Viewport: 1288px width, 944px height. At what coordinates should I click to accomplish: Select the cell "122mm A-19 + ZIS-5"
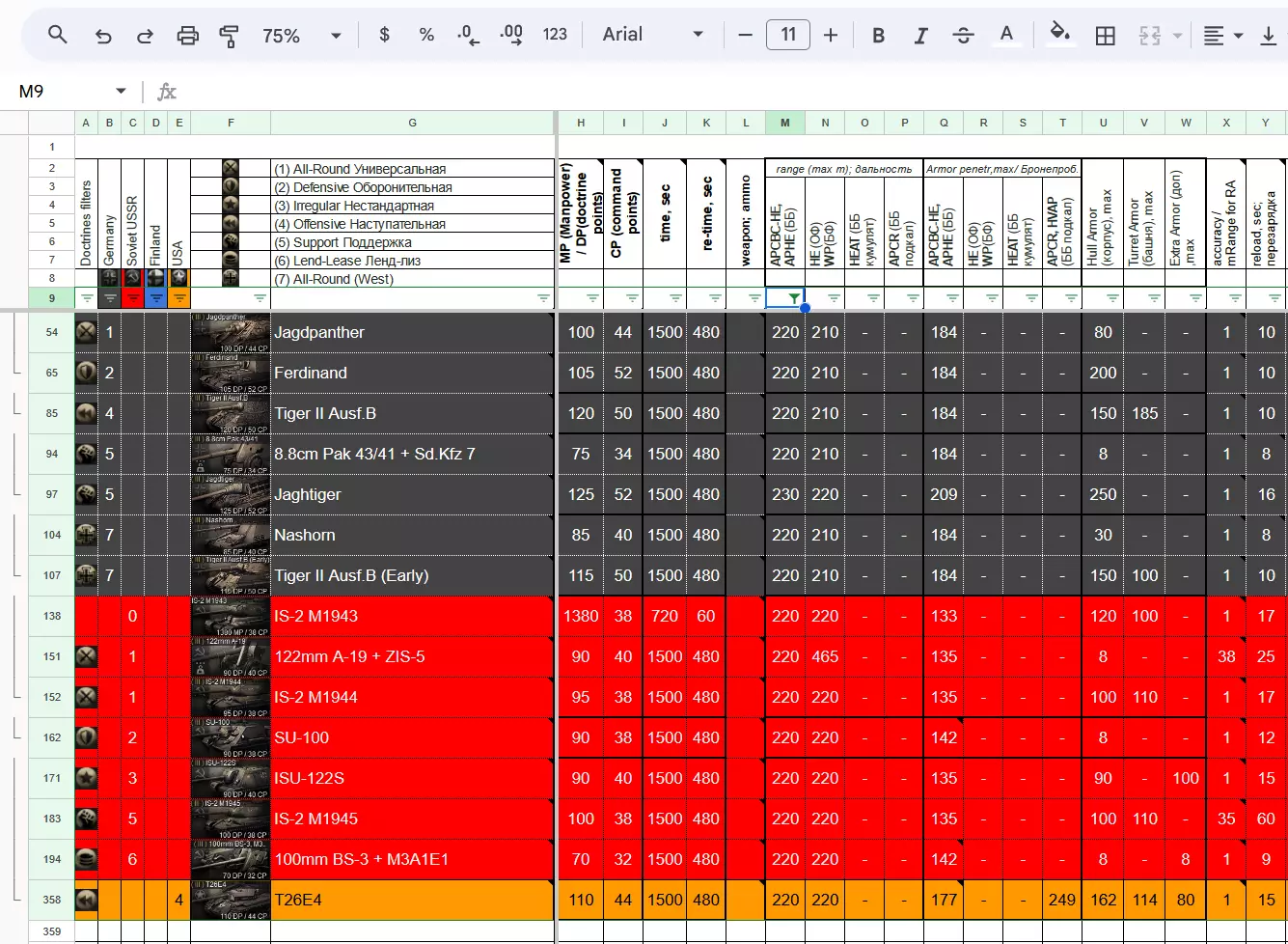click(413, 656)
